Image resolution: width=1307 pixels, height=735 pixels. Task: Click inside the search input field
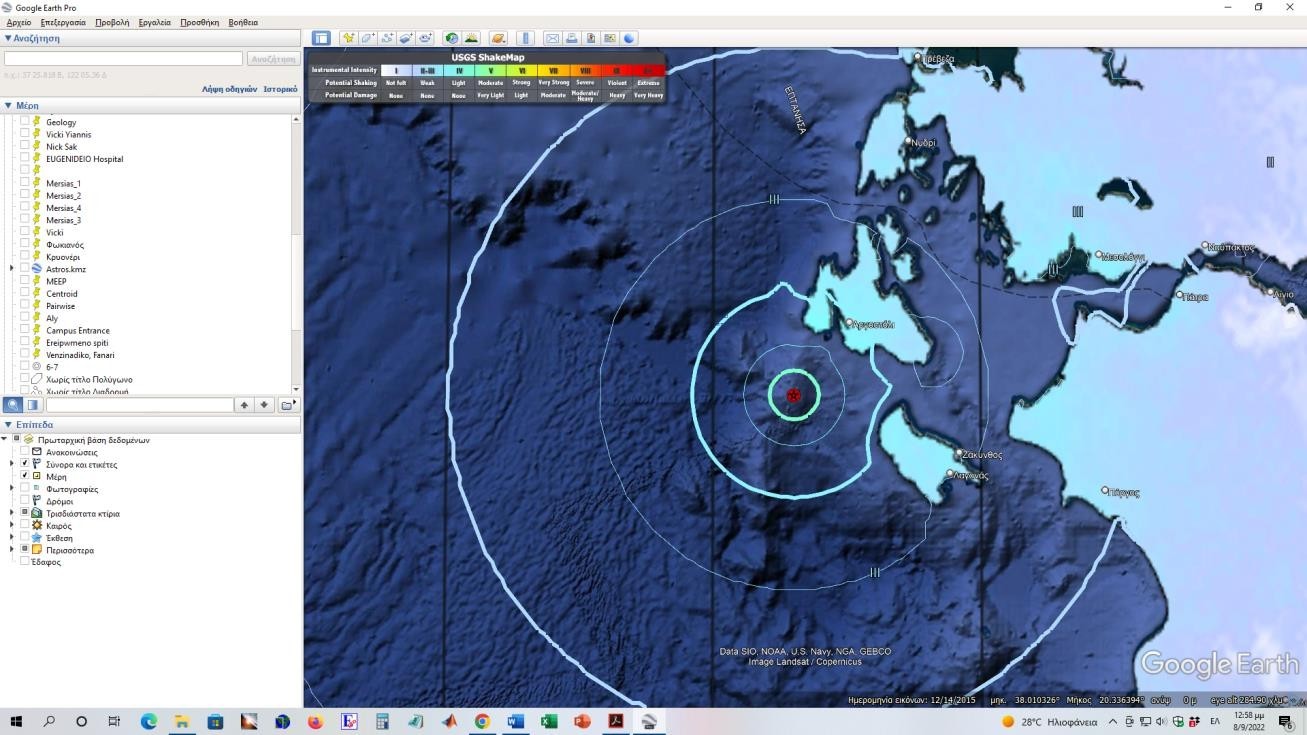[123, 59]
